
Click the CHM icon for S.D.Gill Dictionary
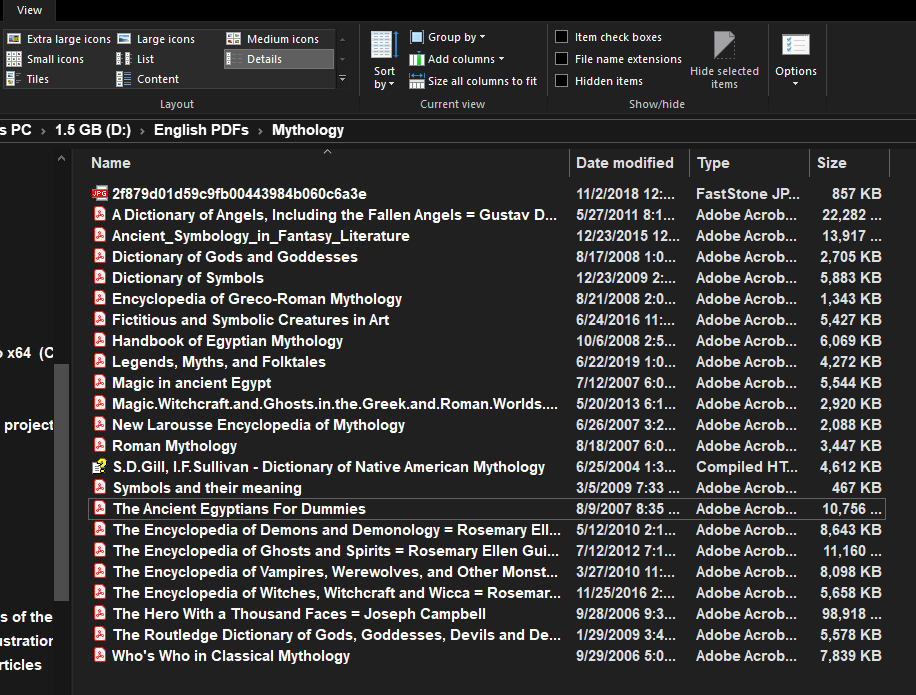tap(100, 467)
